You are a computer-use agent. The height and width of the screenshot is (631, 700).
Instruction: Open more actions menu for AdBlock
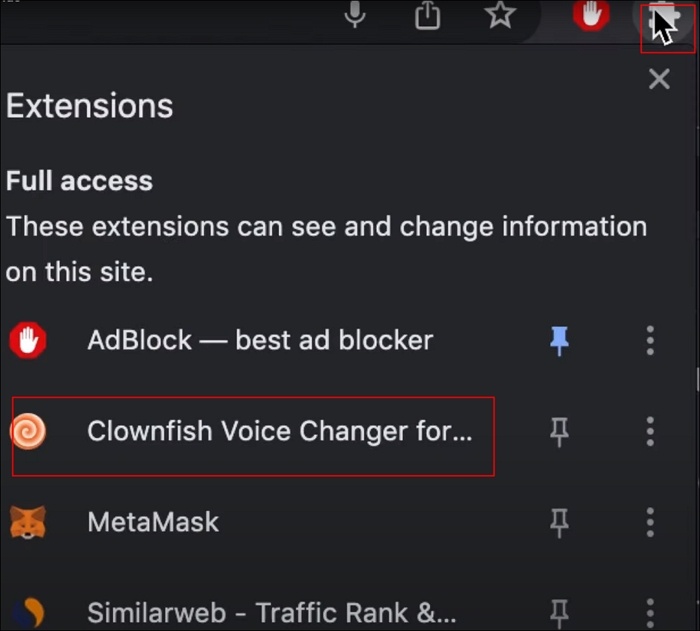tap(650, 341)
